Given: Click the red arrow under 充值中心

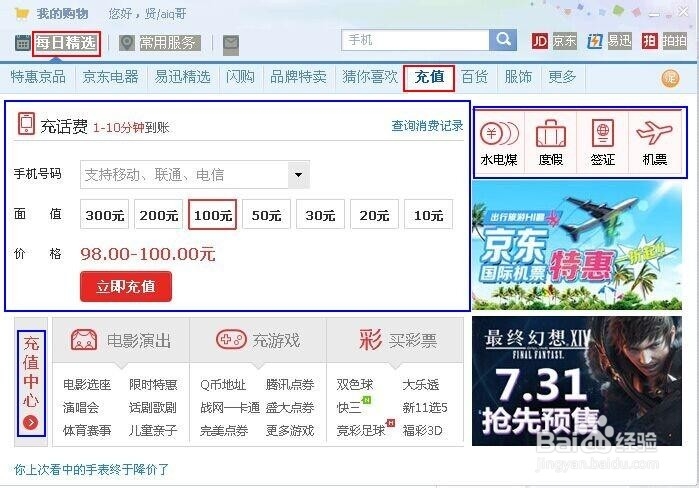Looking at the screenshot, I should 30,422.
